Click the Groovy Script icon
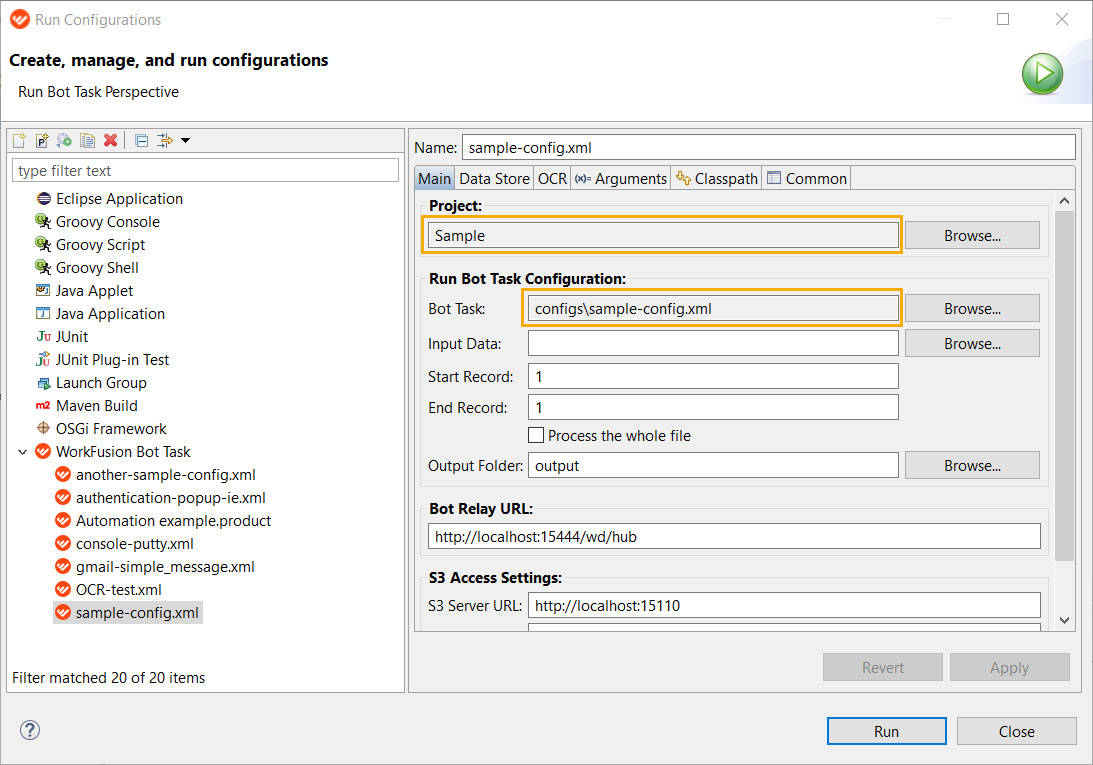 point(43,245)
